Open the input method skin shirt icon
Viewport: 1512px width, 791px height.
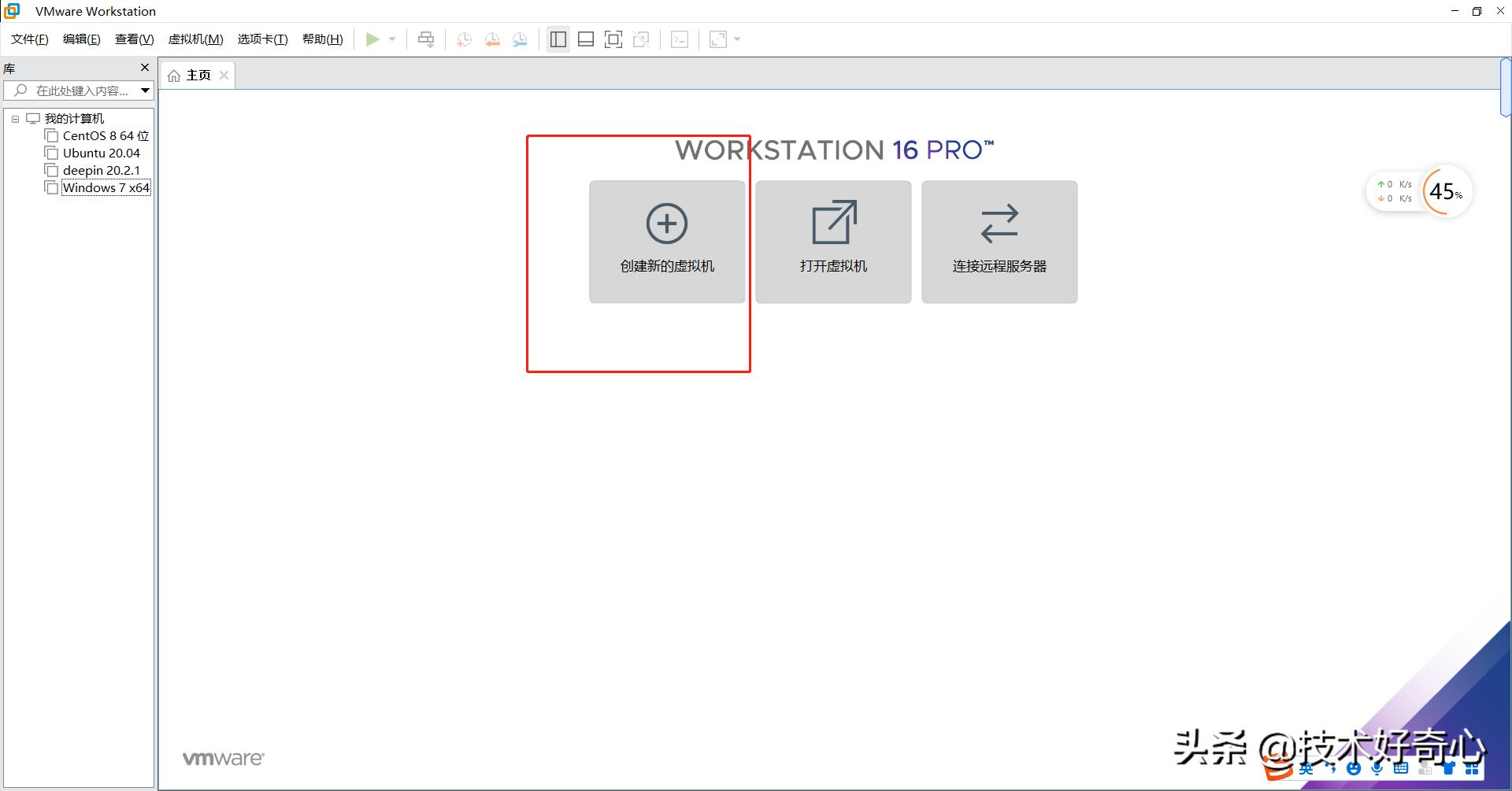pyautogui.click(x=1448, y=769)
